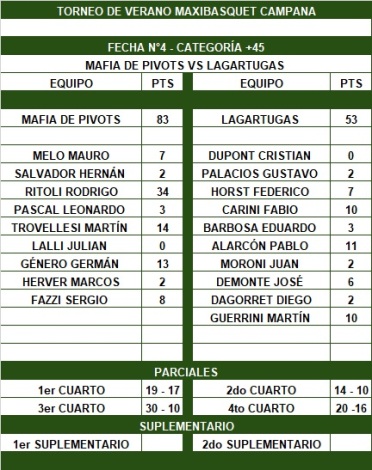Select the DUPONT CRISTIAN name cell

tap(261, 156)
